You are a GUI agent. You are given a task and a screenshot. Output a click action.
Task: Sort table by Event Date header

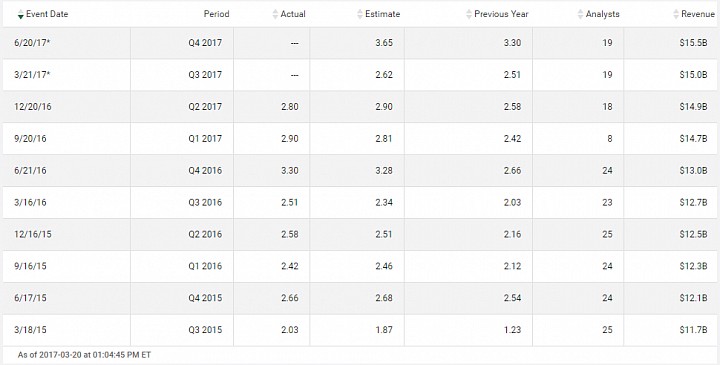click(x=47, y=14)
